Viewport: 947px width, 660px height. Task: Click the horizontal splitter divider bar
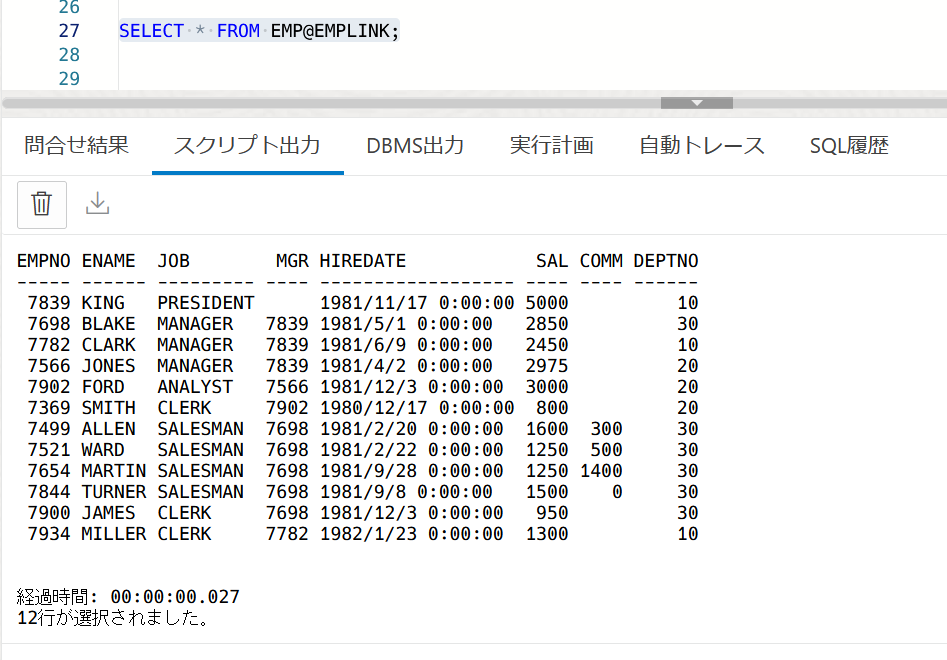pos(400,101)
